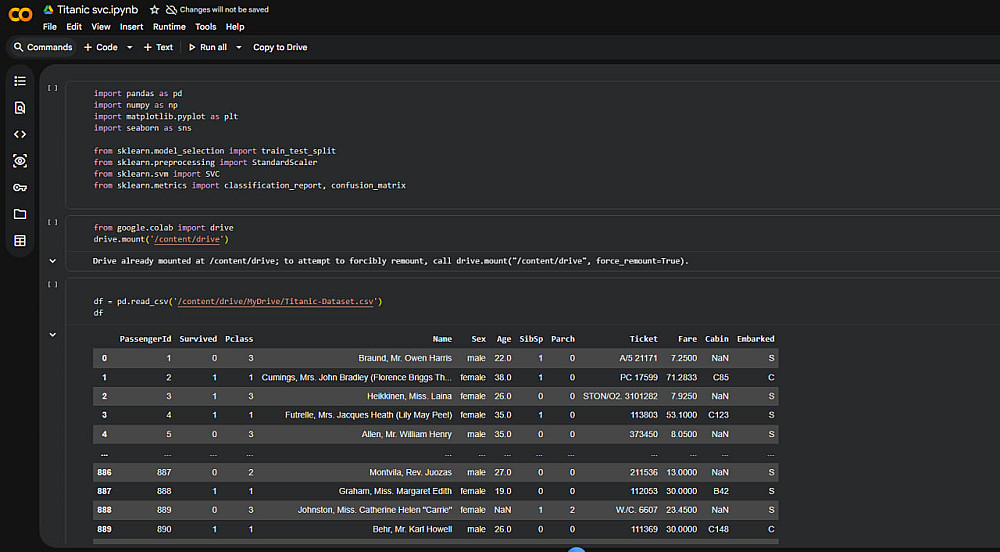1000x552 pixels.
Task: Run the imports code cell
Action: click(53, 88)
